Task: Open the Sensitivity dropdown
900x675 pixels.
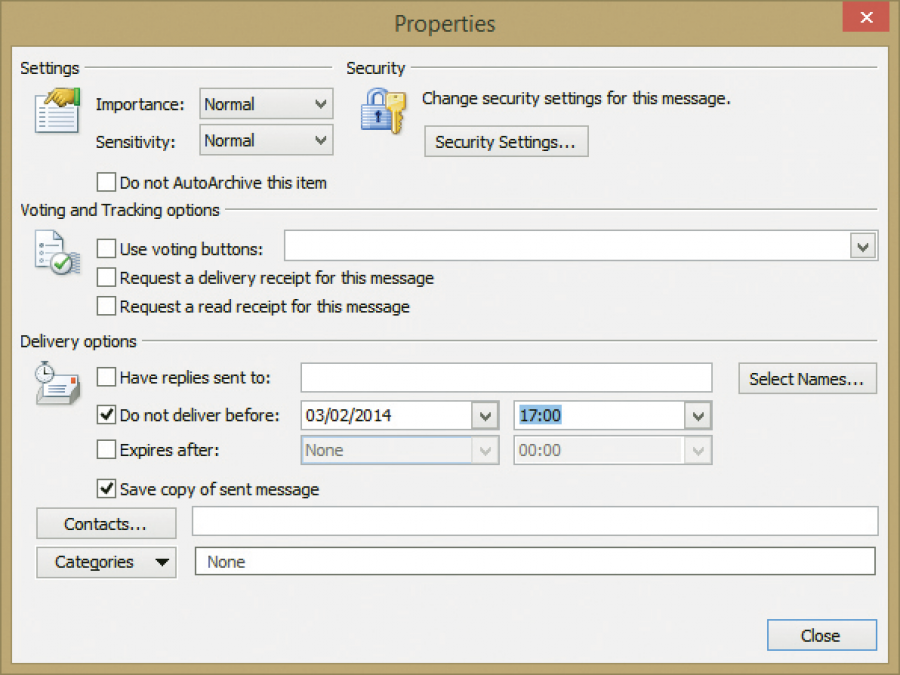Action: tap(266, 141)
